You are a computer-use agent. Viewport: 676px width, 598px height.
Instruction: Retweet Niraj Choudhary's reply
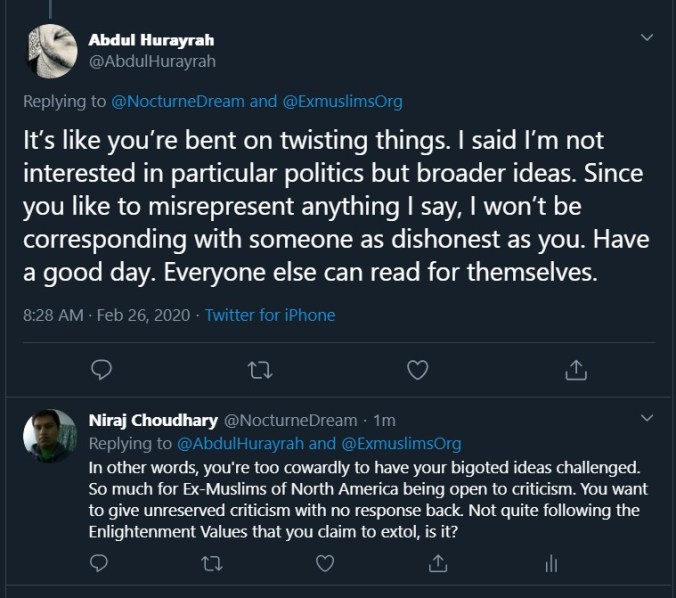coord(212,564)
